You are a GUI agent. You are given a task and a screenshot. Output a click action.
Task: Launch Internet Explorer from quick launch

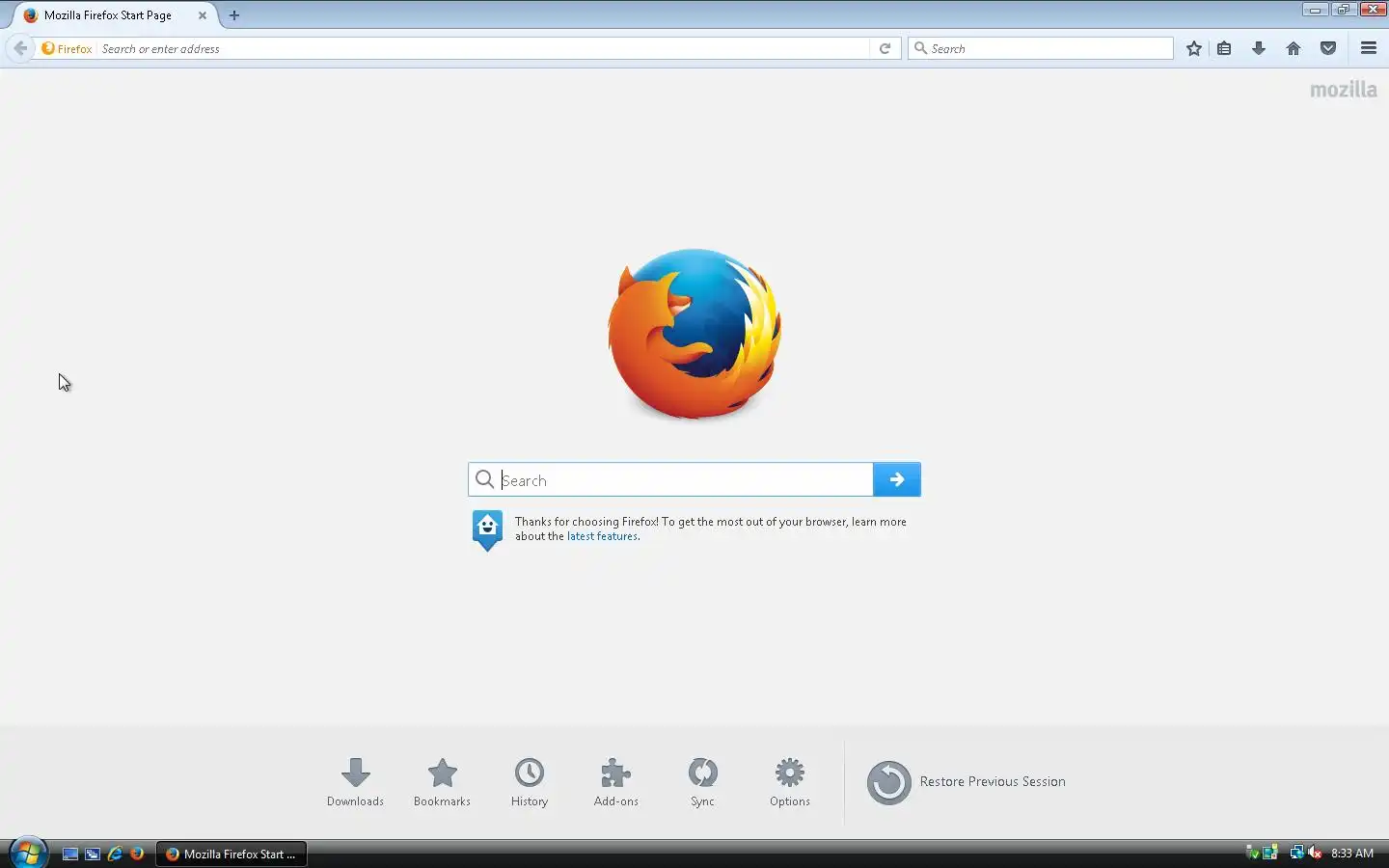point(115,854)
